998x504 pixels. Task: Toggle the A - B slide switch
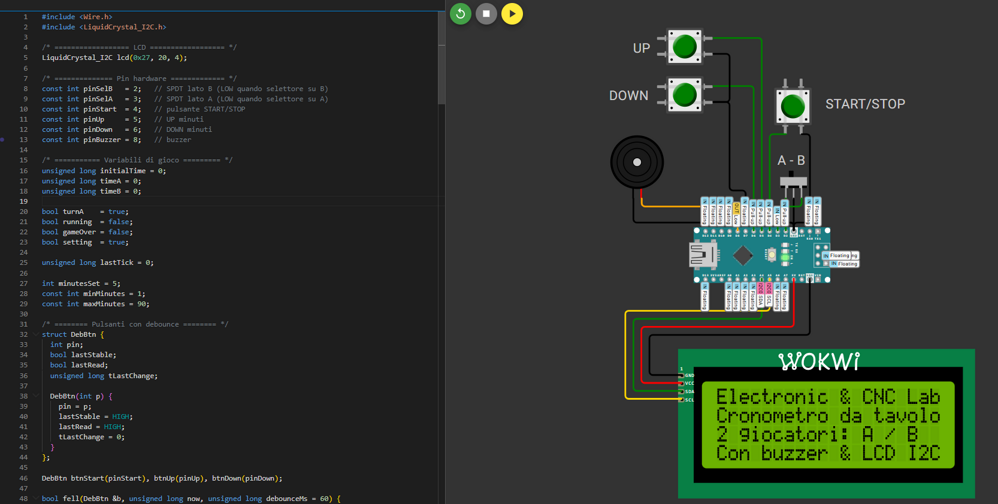click(x=793, y=181)
